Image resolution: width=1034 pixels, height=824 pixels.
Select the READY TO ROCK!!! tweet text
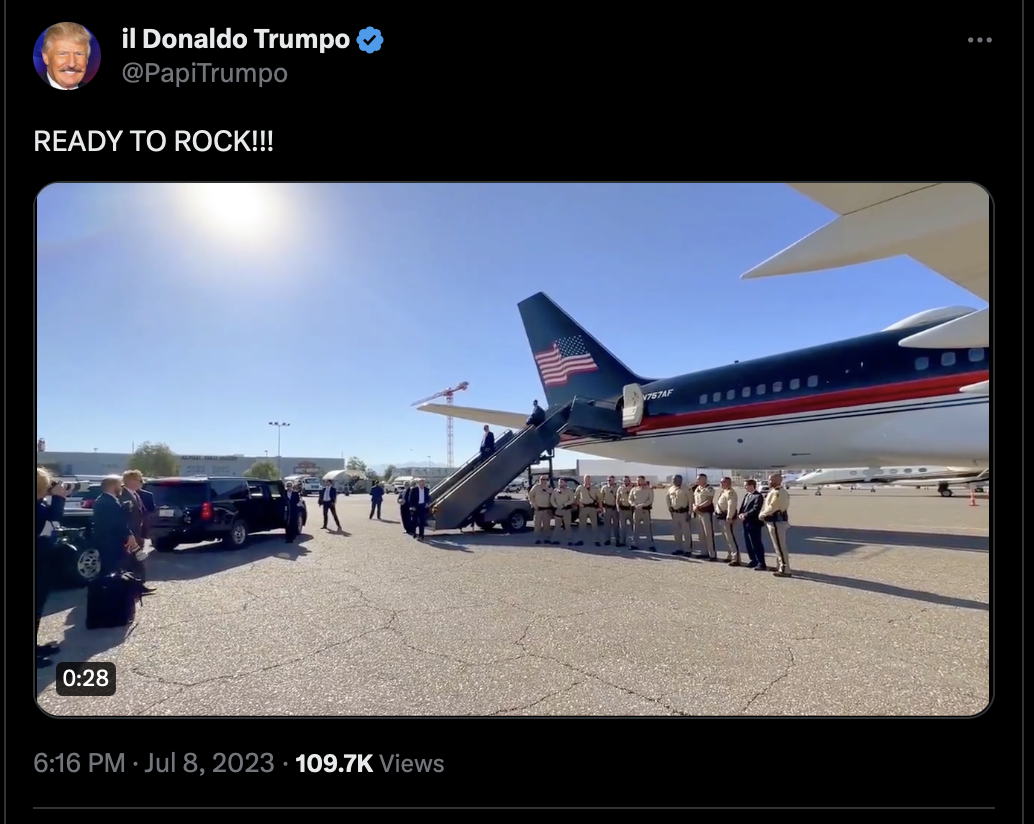153,141
